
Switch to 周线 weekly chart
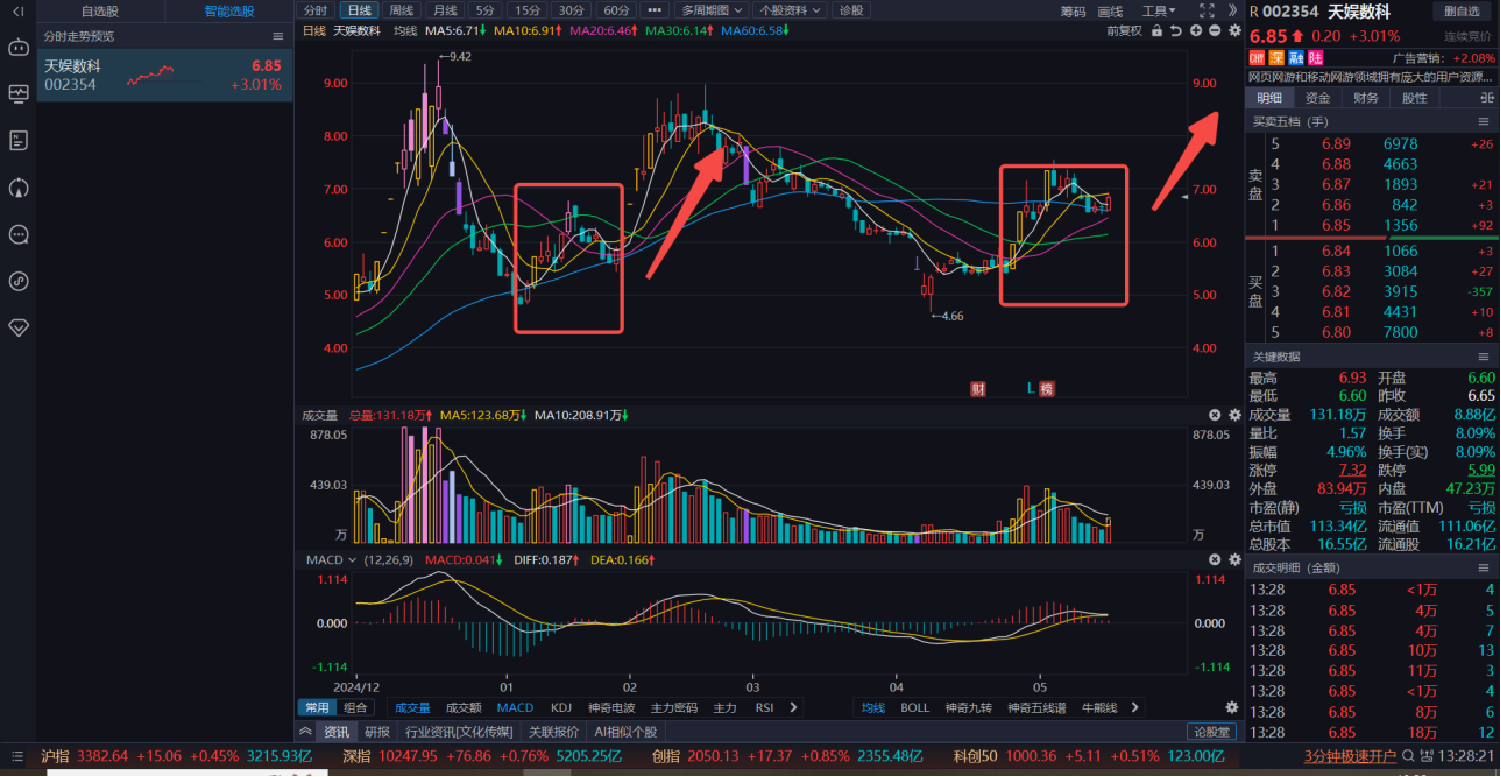tap(401, 10)
